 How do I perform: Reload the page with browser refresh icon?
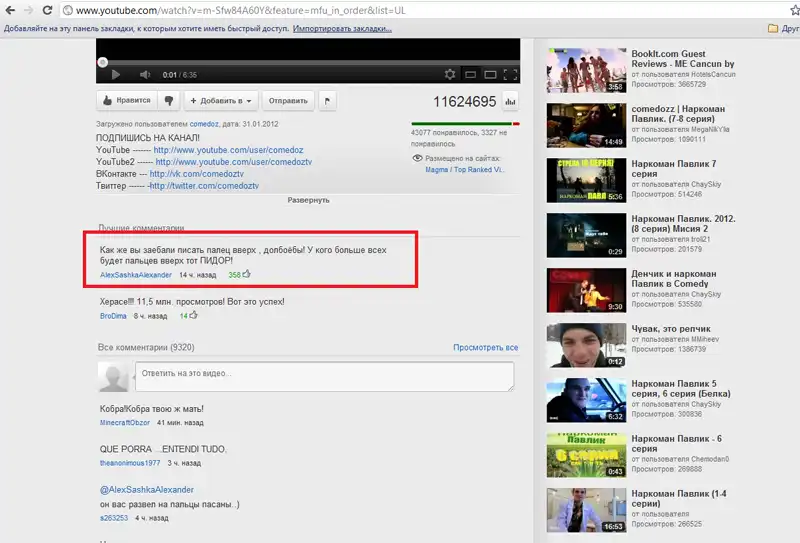[x=49, y=11]
